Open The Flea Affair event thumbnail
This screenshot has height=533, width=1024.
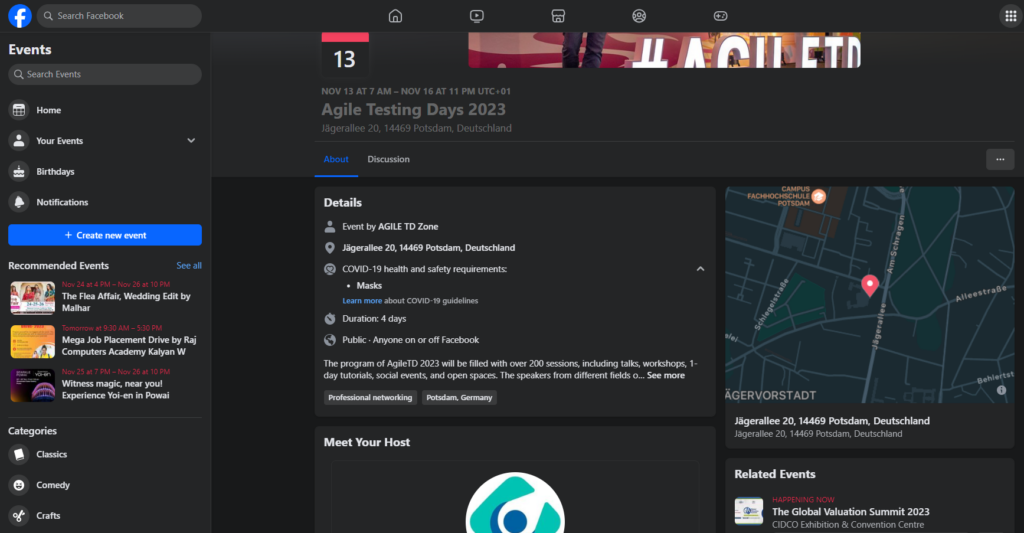(32, 297)
